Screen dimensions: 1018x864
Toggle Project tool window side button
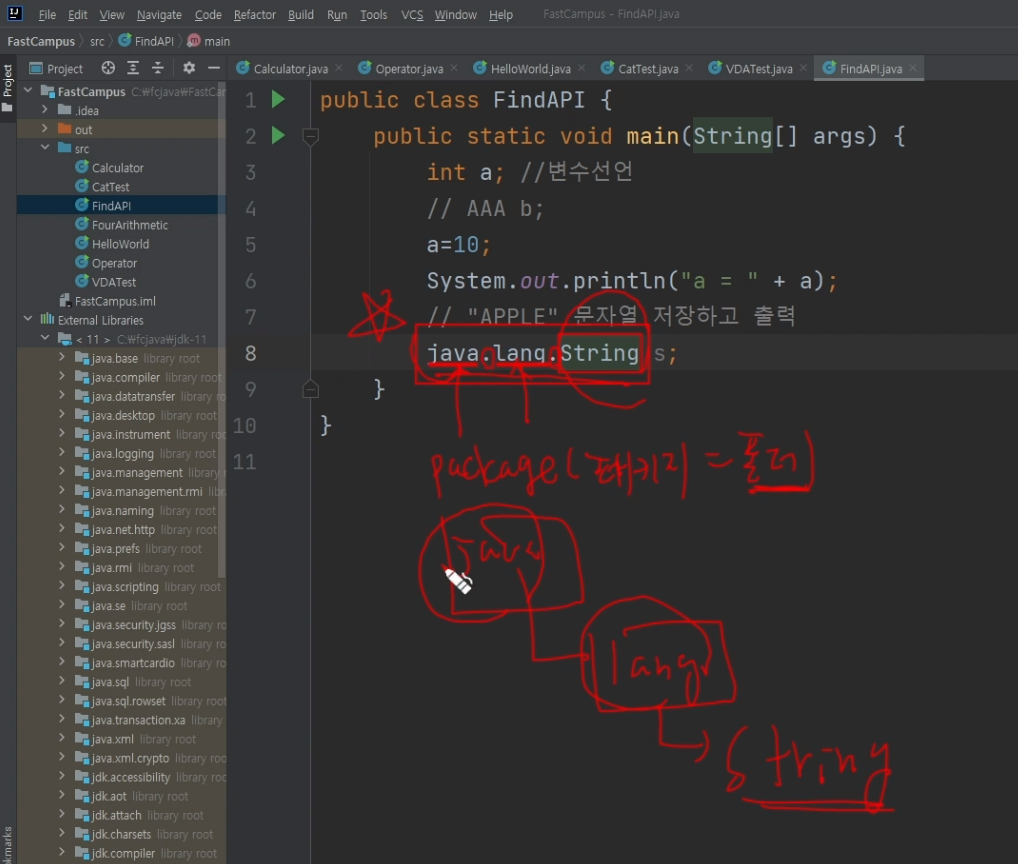7,88
